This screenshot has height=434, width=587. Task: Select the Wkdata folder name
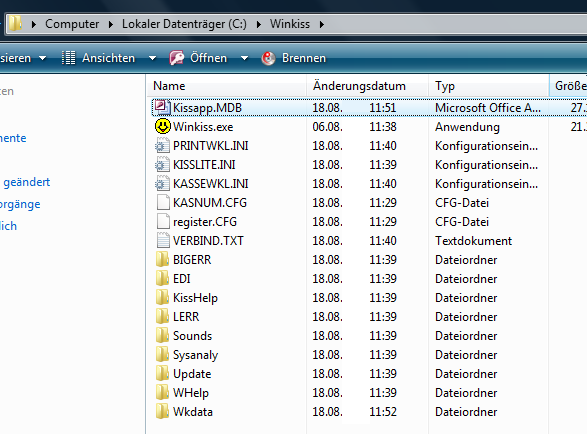click(x=192, y=412)
